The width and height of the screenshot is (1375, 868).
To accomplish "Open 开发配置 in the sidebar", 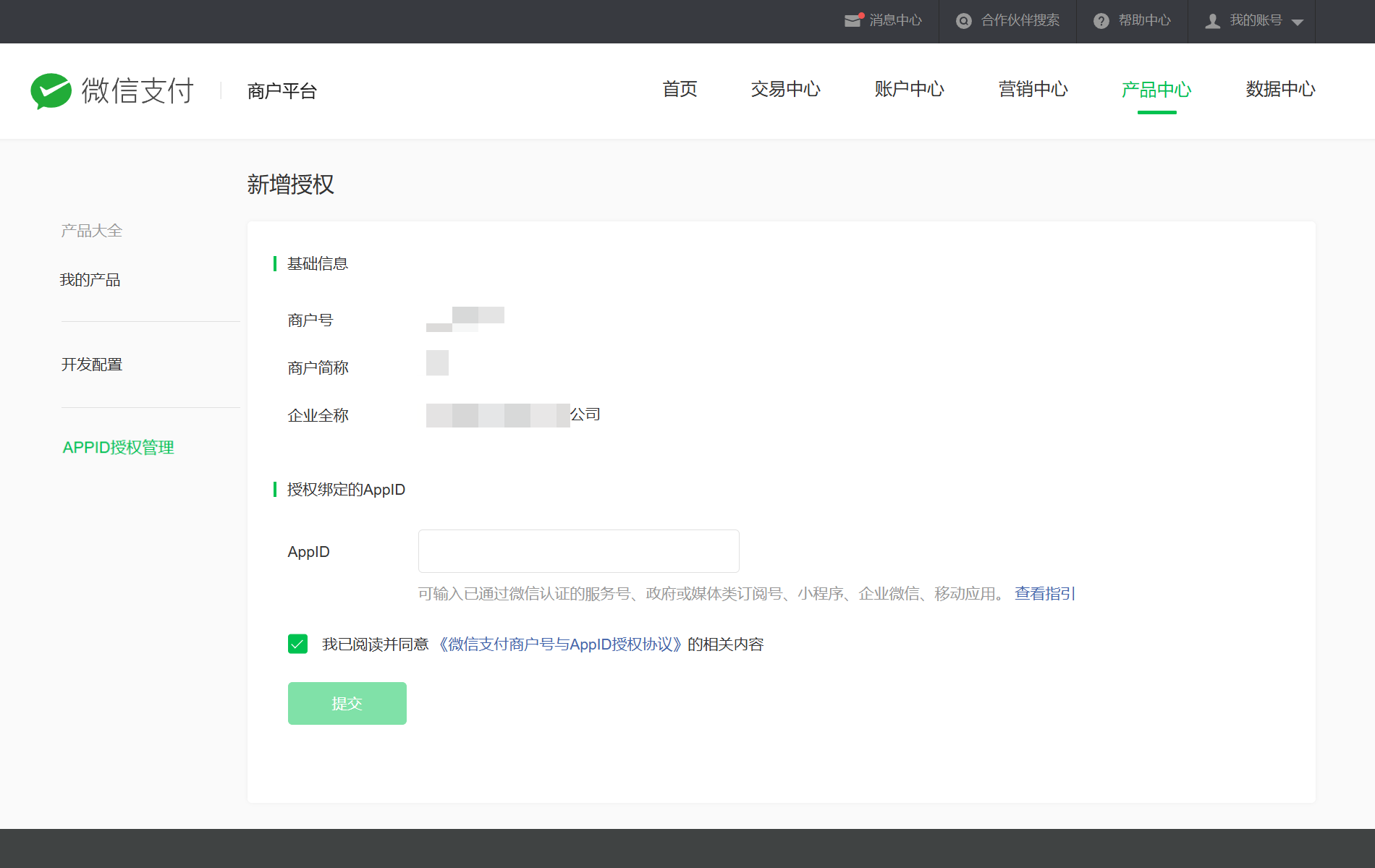I will (x=92, y=365).
